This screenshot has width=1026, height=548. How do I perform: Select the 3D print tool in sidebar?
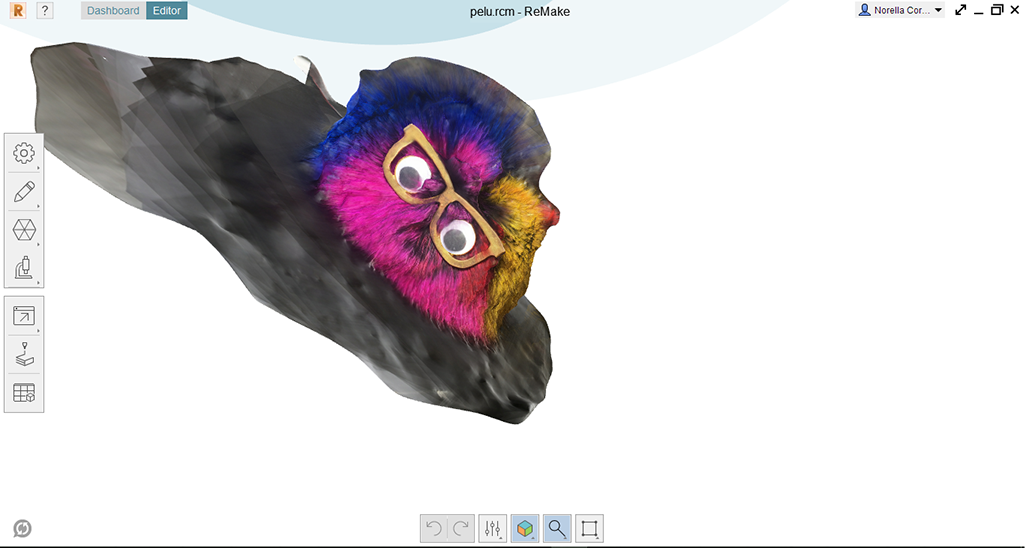(24, 354)
